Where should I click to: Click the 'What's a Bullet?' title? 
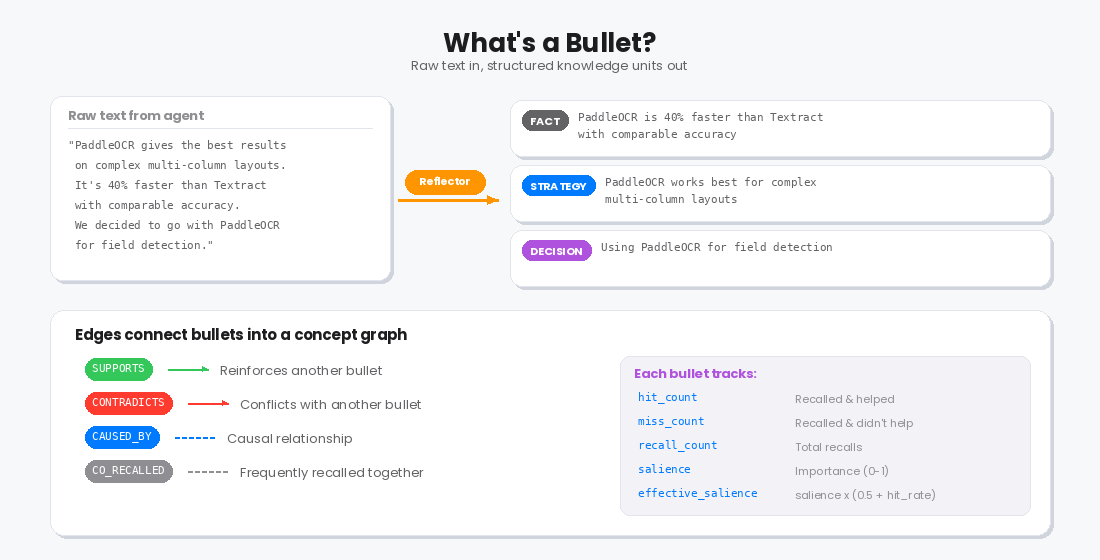tap(549, 42)
